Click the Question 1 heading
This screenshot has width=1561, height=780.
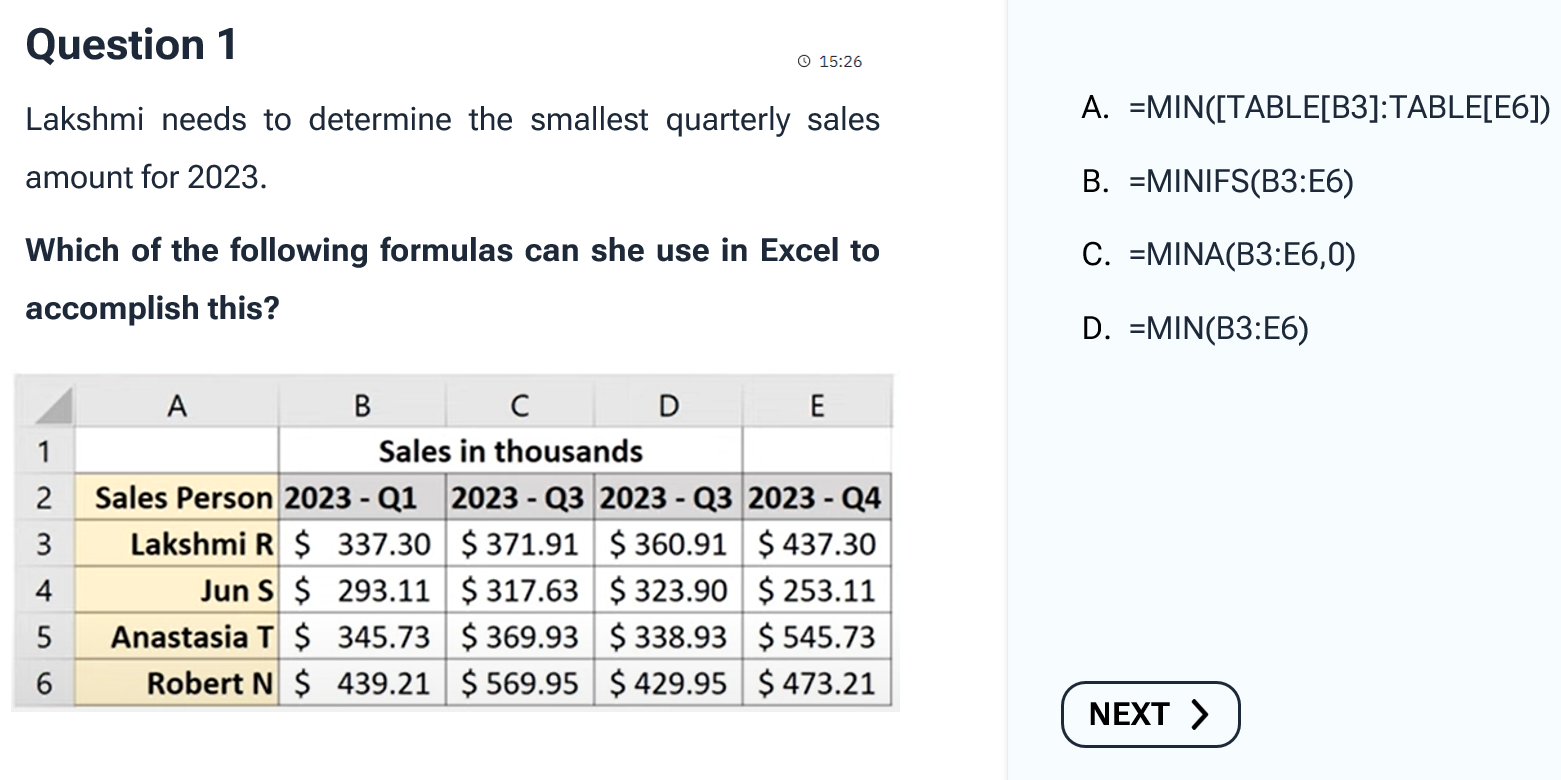pos(131,45)
